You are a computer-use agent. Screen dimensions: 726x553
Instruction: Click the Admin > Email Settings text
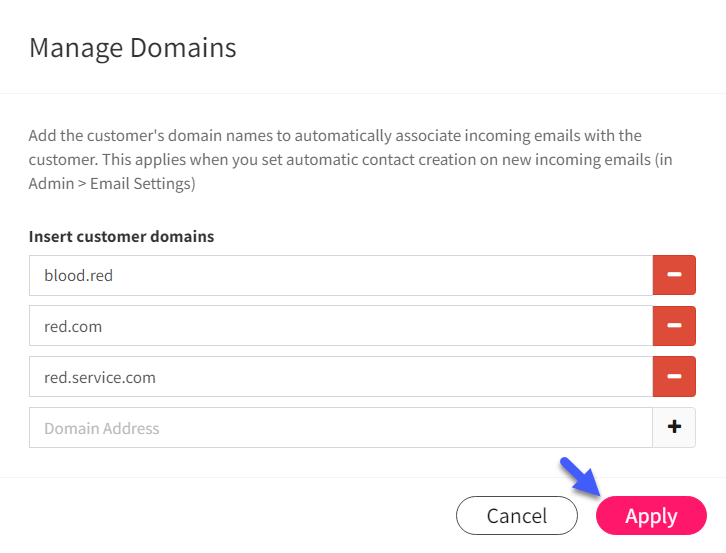click(112, 184)
